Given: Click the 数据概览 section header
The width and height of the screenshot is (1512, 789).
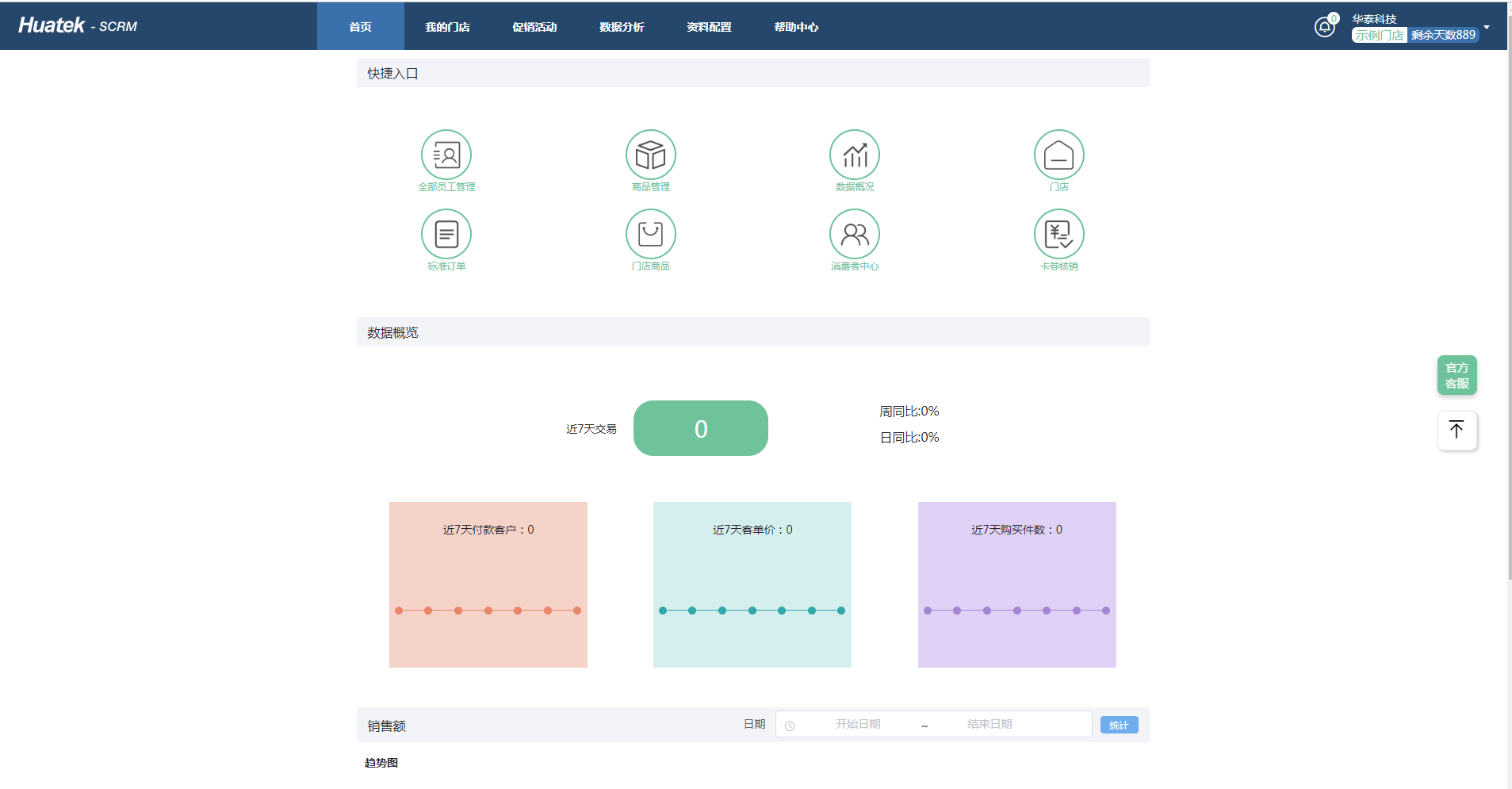Looking at the screenshot, I should pyautogui.click(x=753, y=332).
